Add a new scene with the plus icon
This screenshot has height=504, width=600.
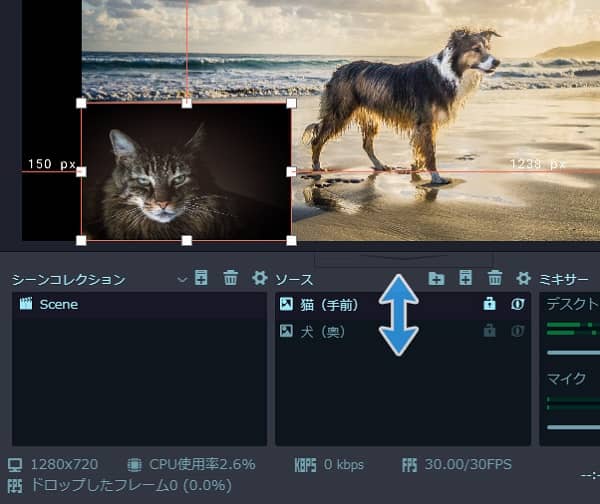[x=201, y=277]
